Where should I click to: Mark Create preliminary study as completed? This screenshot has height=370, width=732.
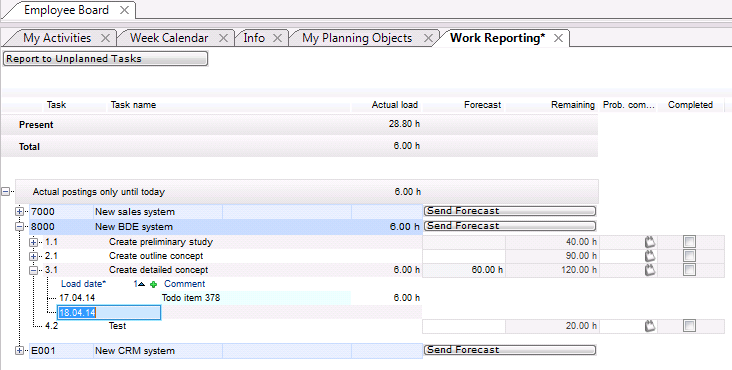689,242
